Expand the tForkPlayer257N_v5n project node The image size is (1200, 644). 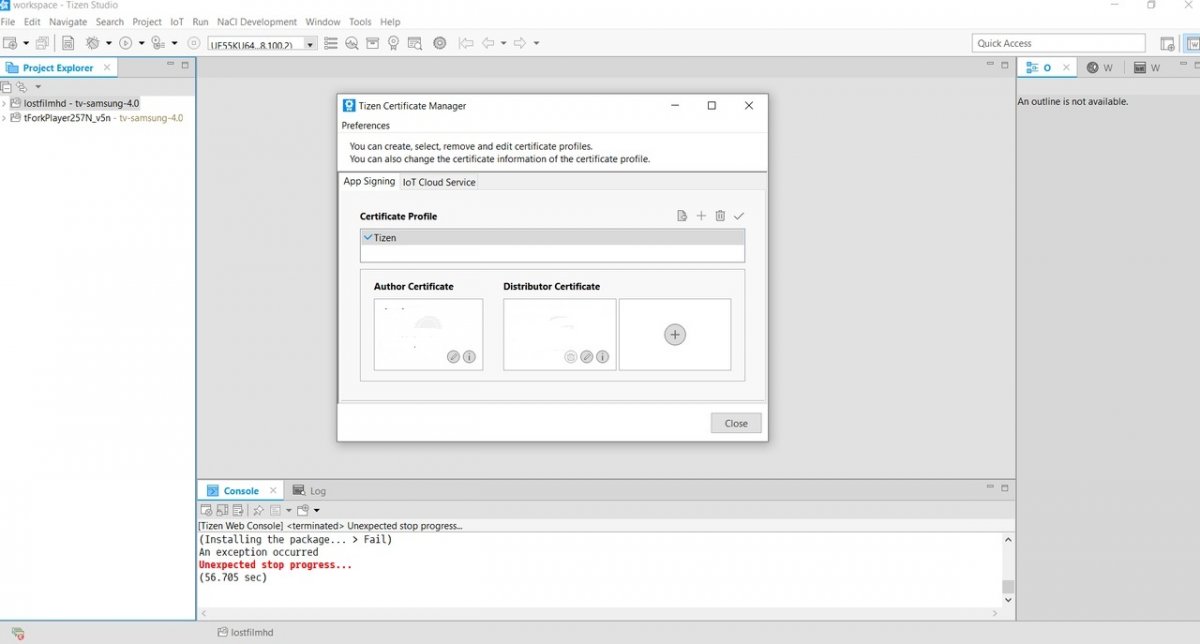(4, 118)
